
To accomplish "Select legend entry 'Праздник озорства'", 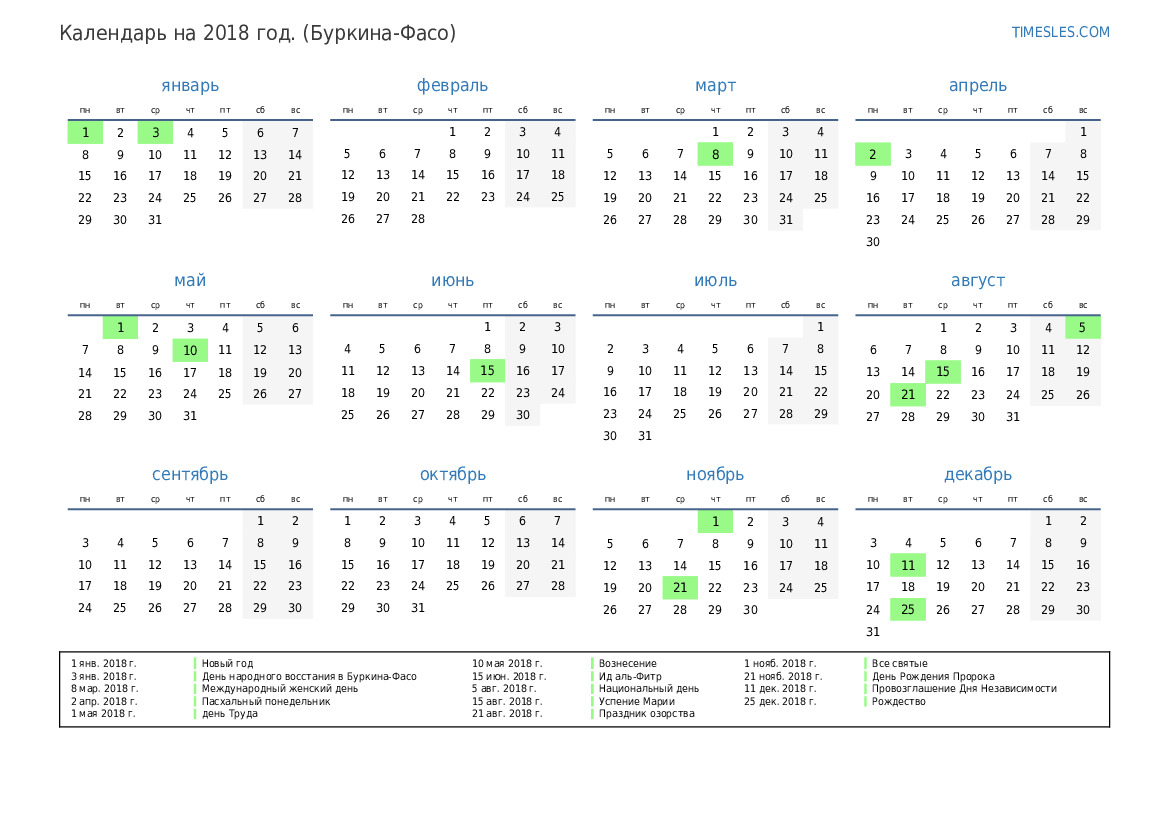I will pyautogui.click(x=646, y=714).
